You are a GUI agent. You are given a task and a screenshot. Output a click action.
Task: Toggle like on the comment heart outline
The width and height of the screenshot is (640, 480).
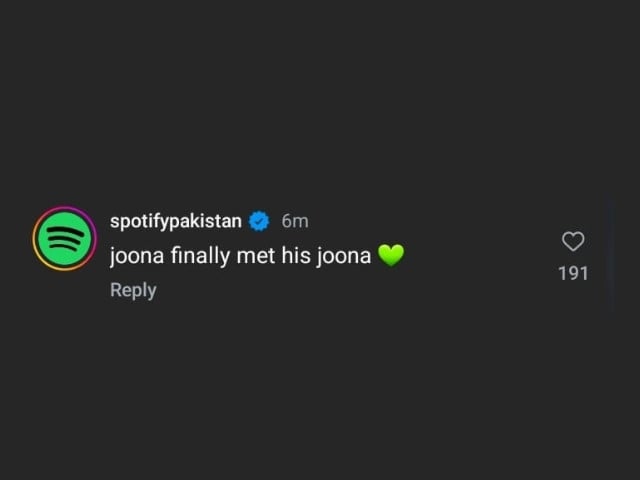tap(573, 241)
